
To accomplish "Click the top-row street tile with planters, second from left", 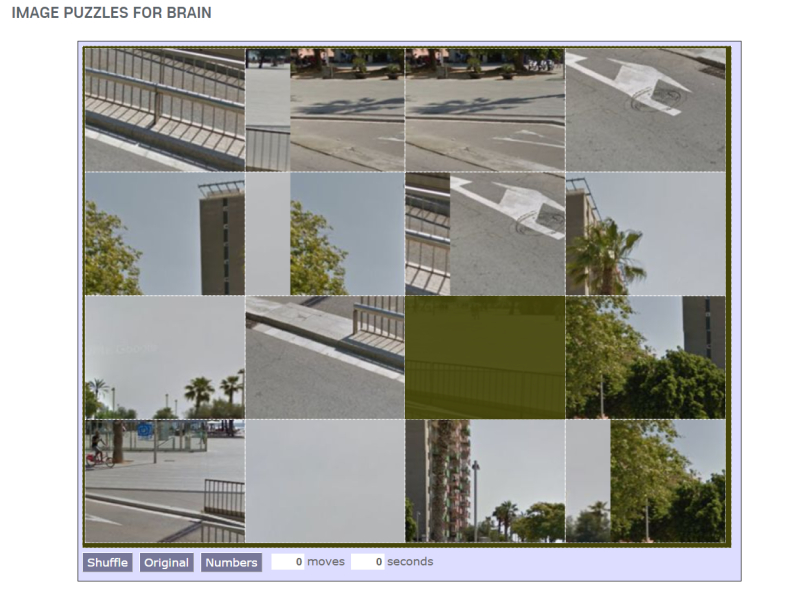I will [x=325, y=110].
